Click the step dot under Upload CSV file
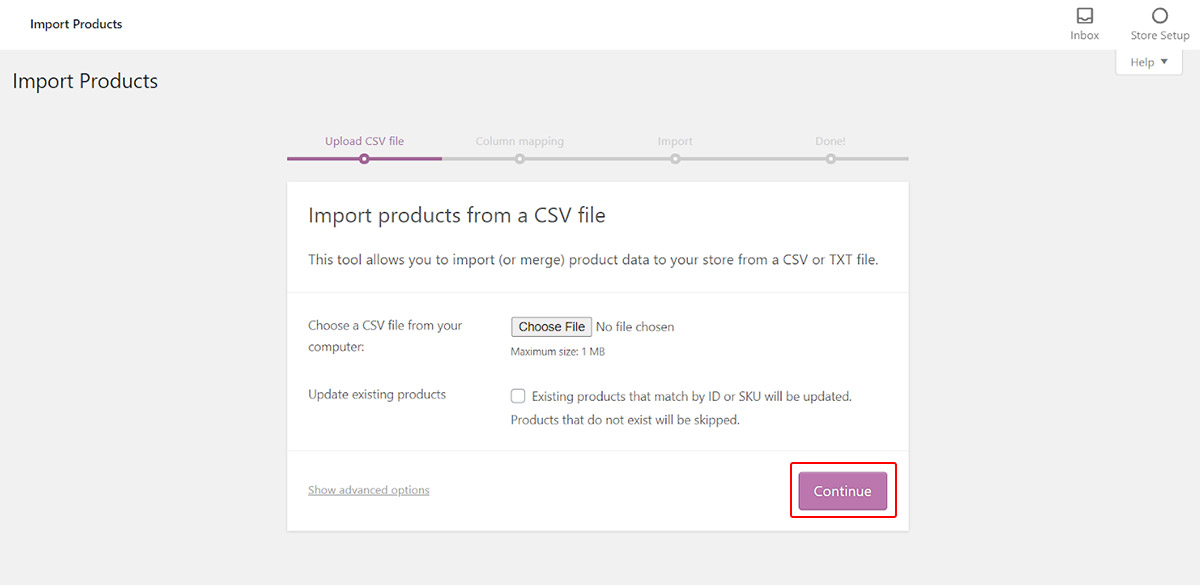This screenshot has height=585, width=1200. (x=364, y=158)
